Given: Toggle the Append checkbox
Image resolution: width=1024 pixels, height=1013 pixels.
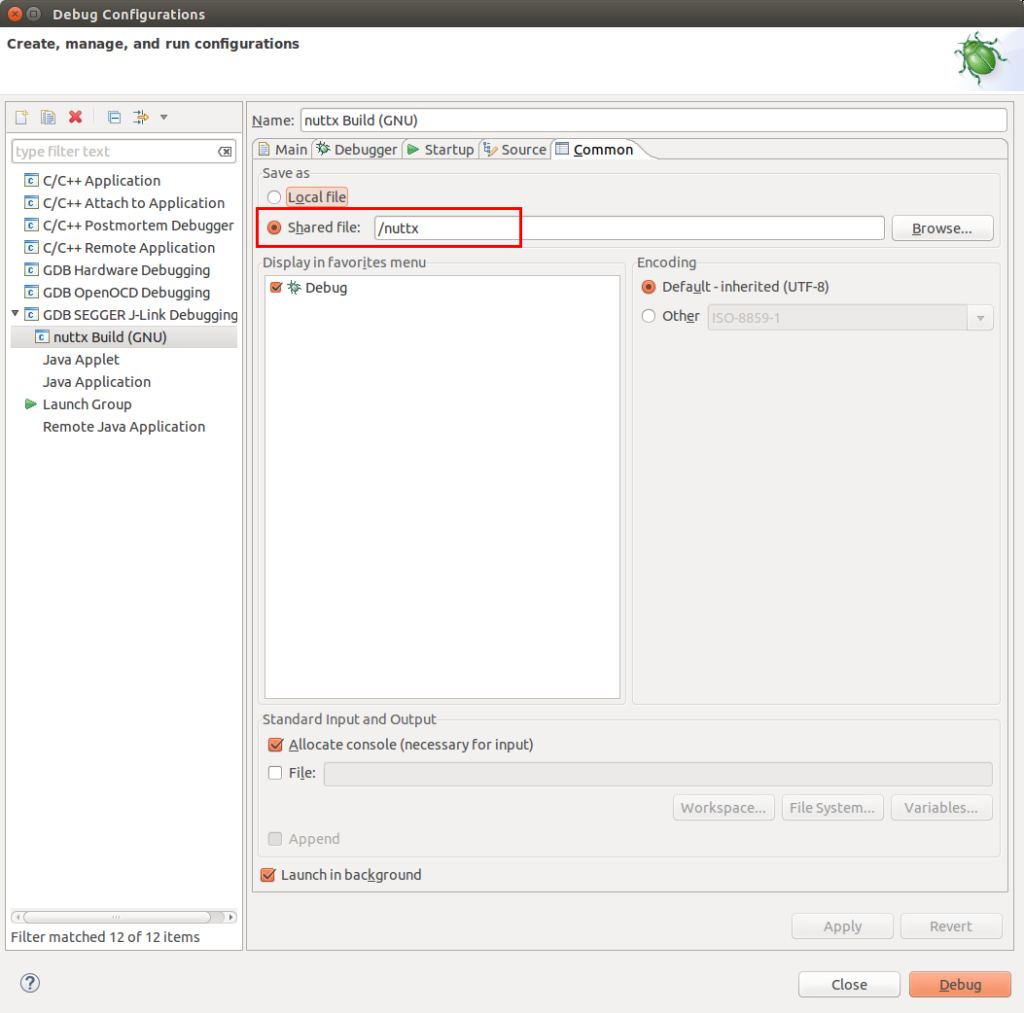Looking at the screenshot, I should [x=276, y=839].
